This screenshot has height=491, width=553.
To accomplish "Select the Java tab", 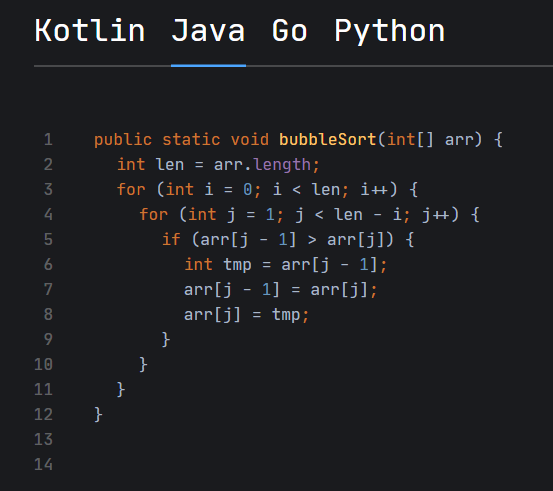I will tap(208, 31).
